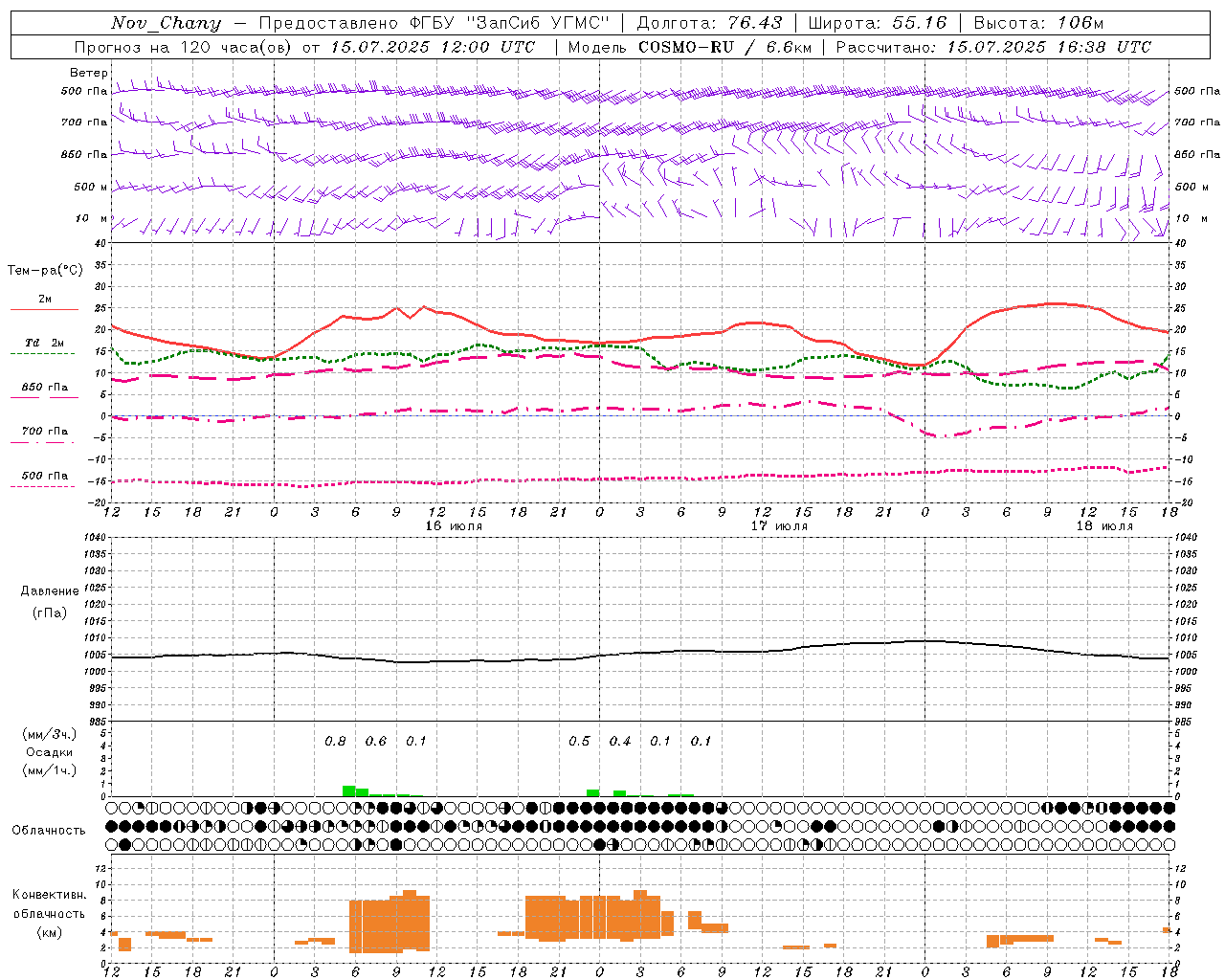Click the Модель COSMO-RU / 6.6км label
Viewport: 1225px width, 980px height.
(x=689, y=47)
